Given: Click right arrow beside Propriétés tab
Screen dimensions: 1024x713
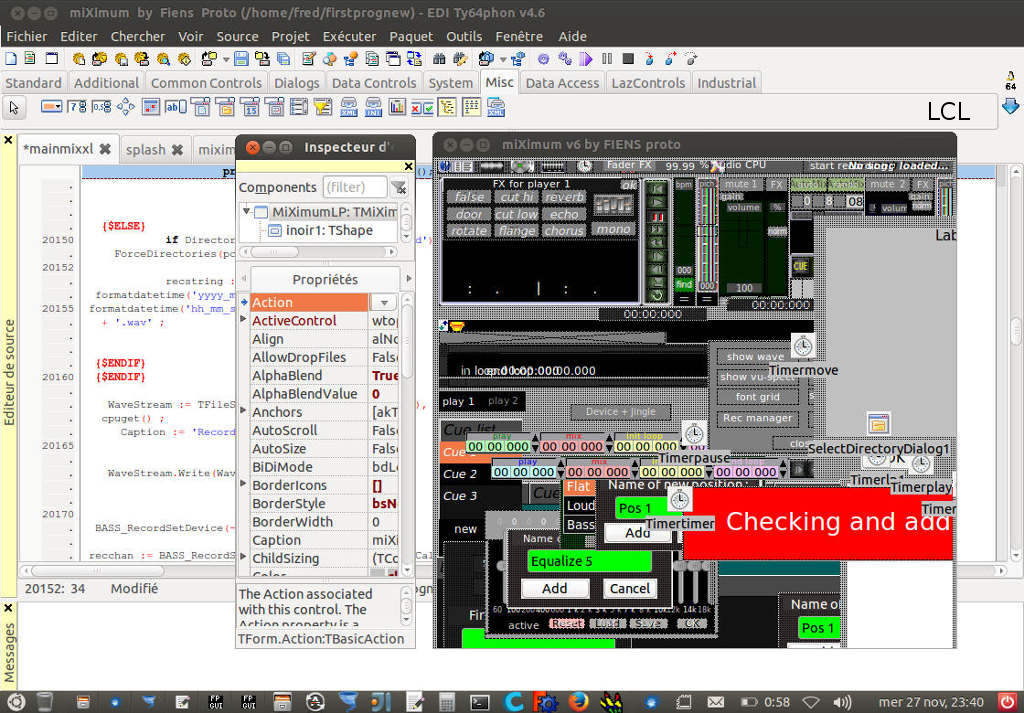Looking at the screenshot, I should (x=409, y=279).
